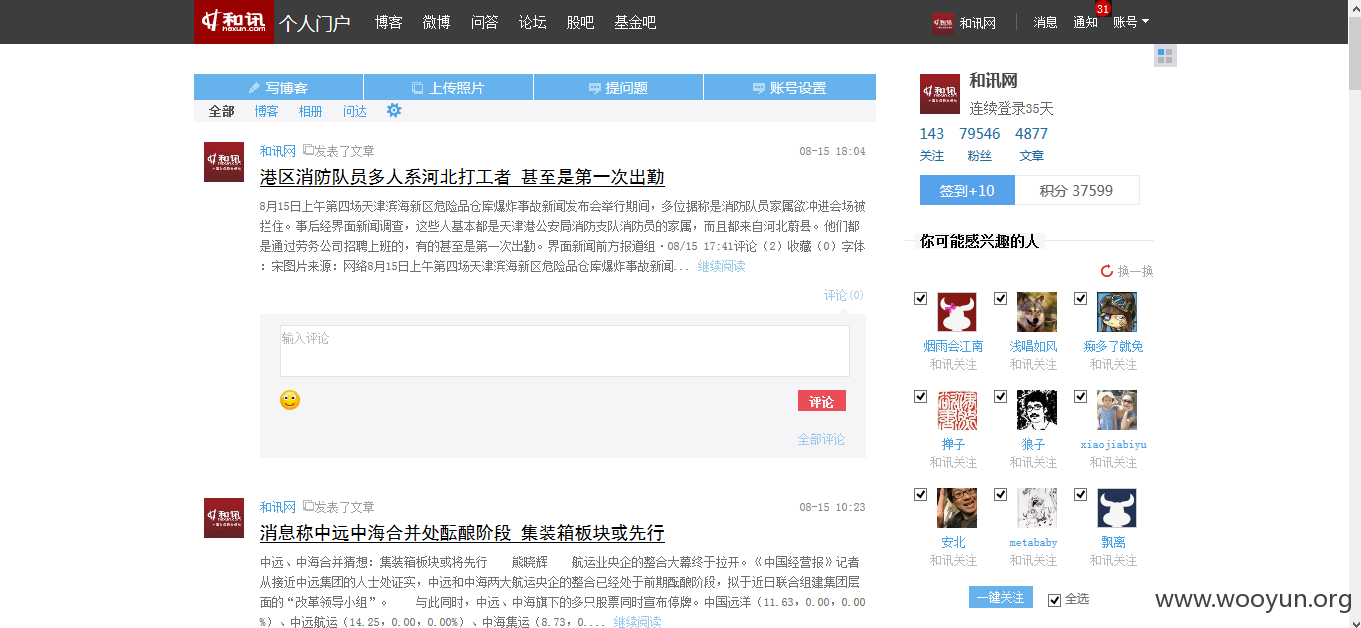1361x628 pixels.
Task: Uncheck xiaojiabiyu checkbox
Action: tap(1080, 396)
